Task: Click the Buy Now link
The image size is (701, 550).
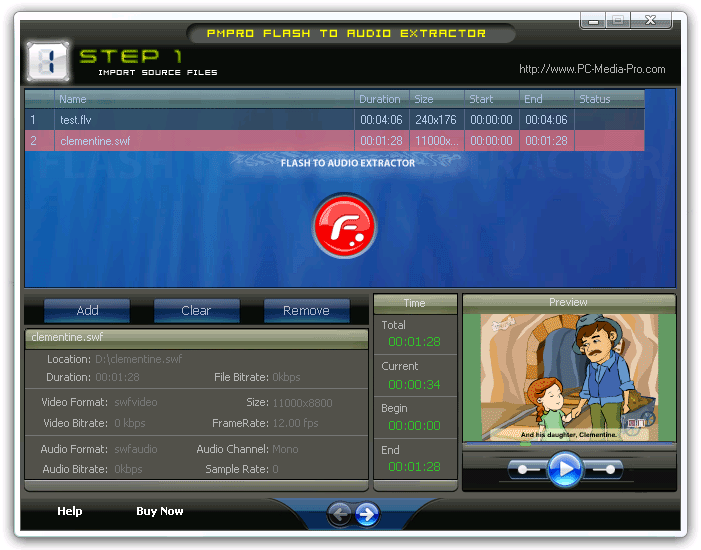Action: point(160,511)
